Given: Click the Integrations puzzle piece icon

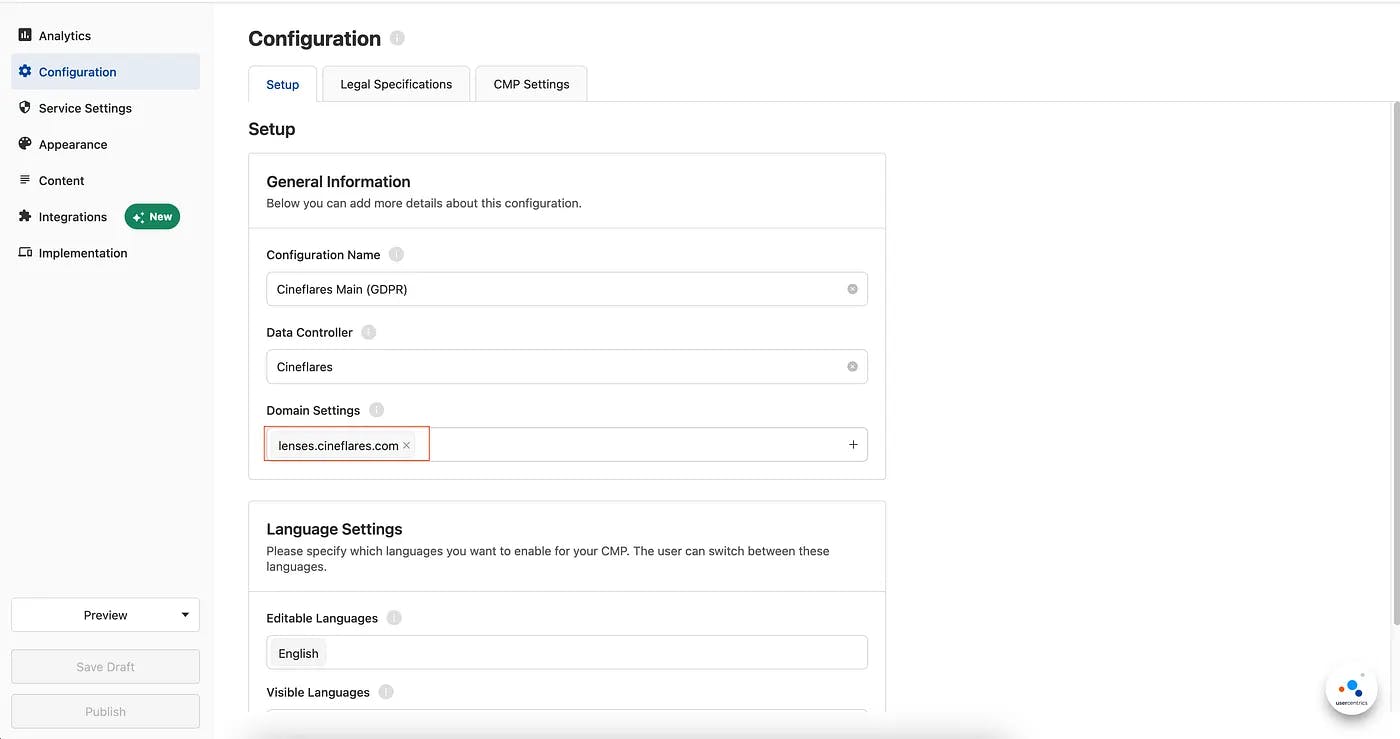Looking at the screenshot, I should [x=25, y=217].
